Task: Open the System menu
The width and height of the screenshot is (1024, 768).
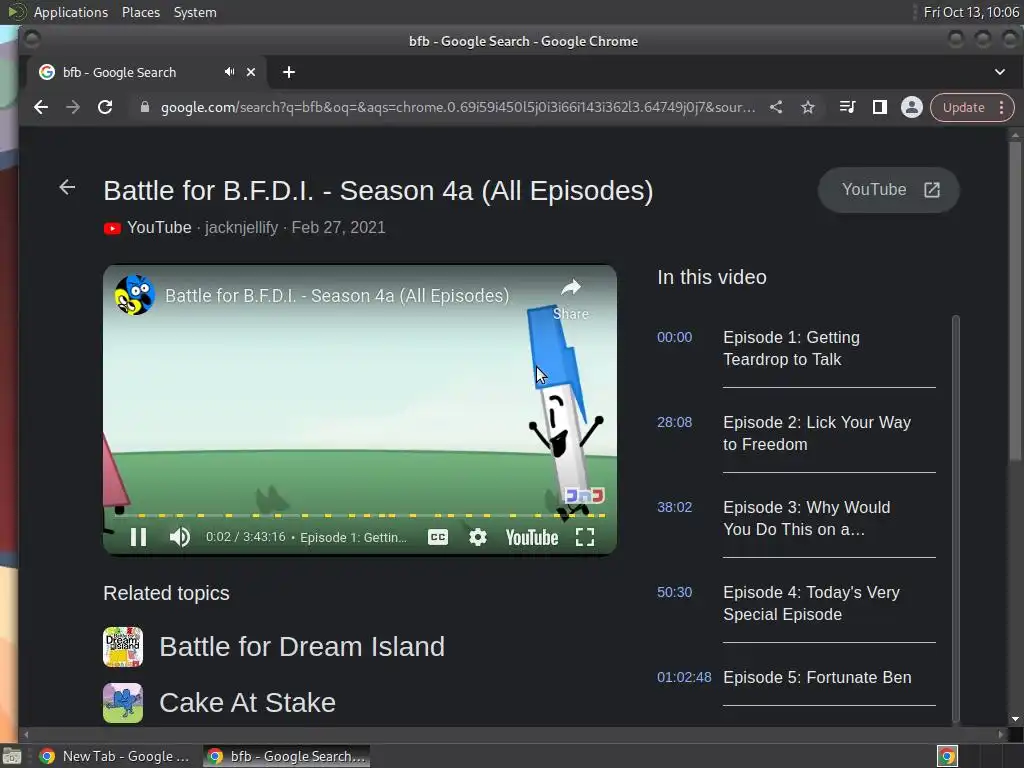Action: pos(195,12)
